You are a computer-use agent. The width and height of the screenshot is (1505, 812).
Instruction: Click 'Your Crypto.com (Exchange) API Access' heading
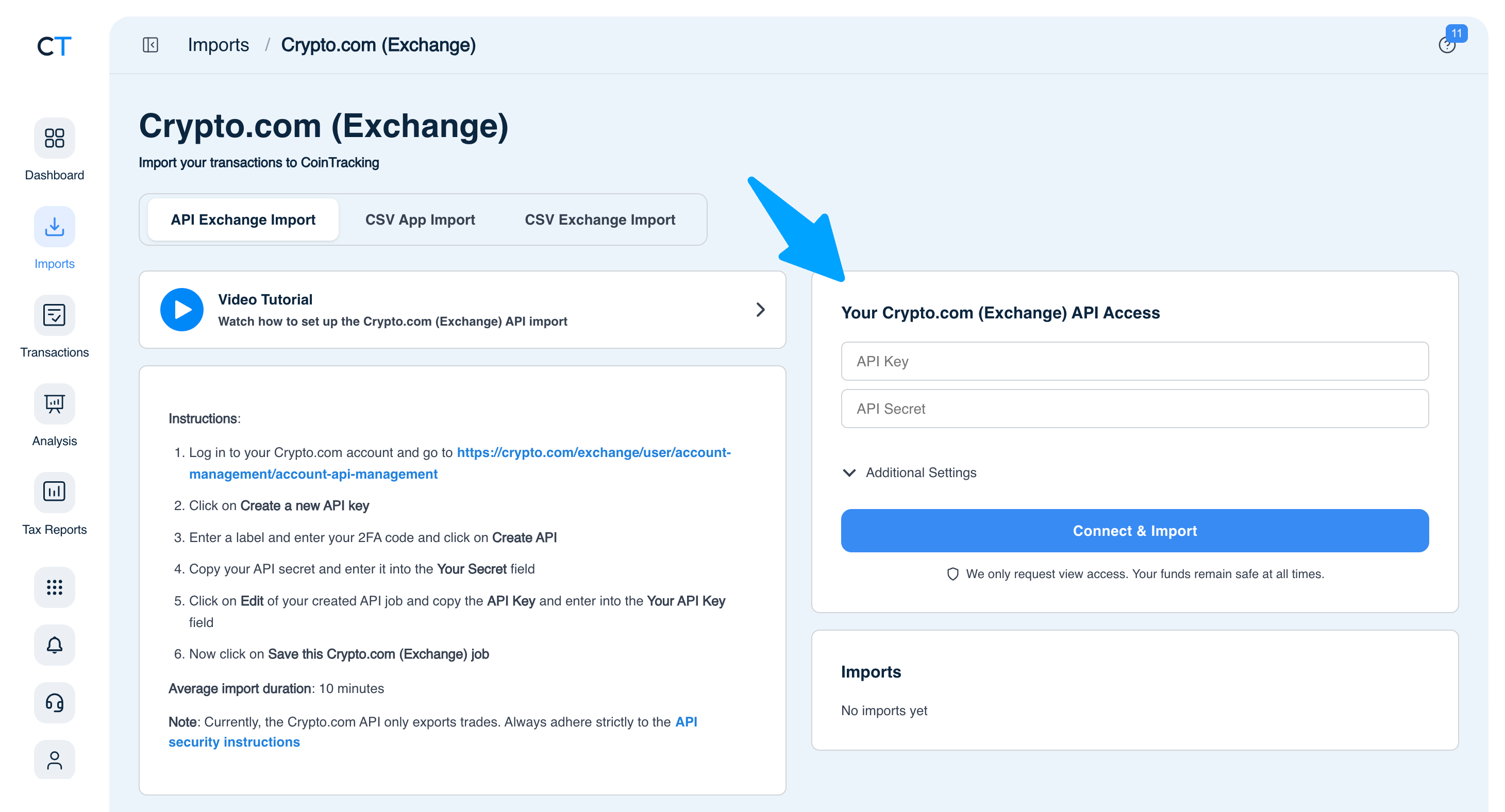click(1000, 313)
